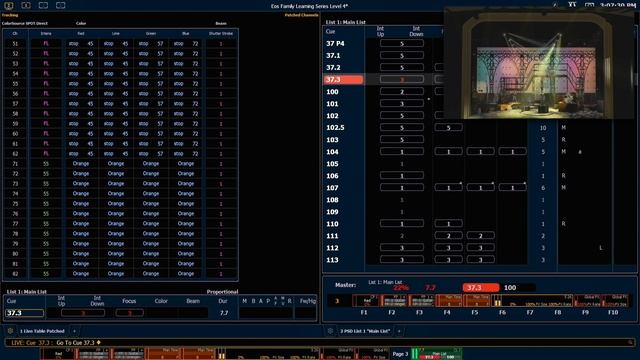Click the Page 3 fader page label
Image resolution: width=640 pixels, height=360 pixels.
click(x=400, y=354)
